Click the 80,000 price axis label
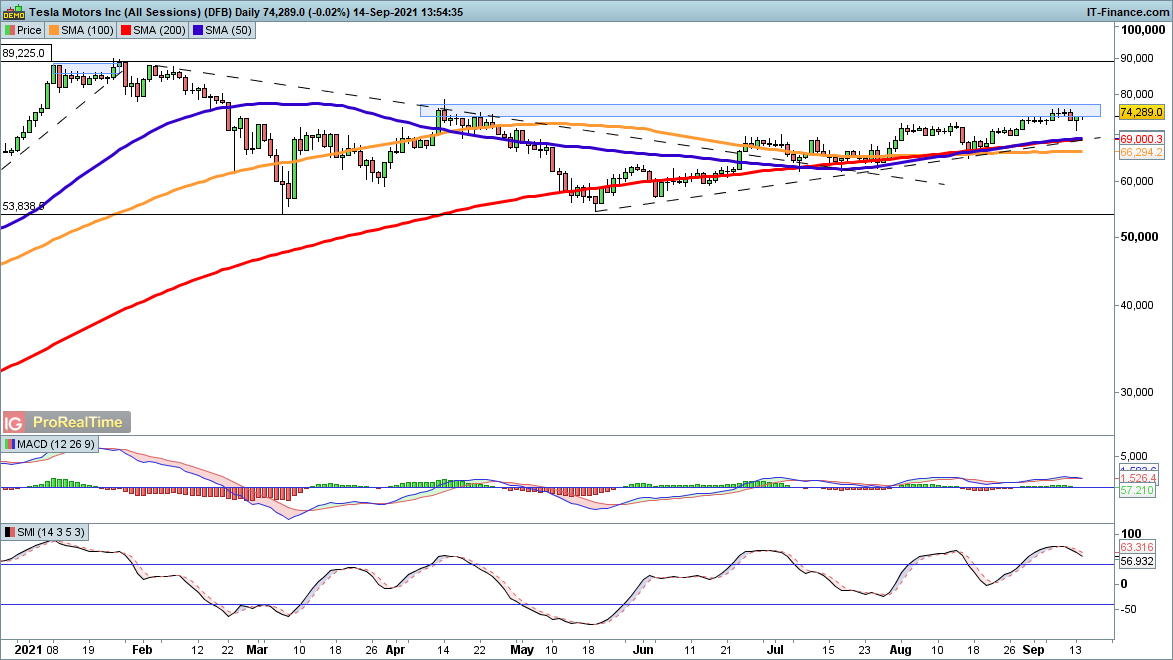The image size is (1173, 660). tap(1138, 94)
